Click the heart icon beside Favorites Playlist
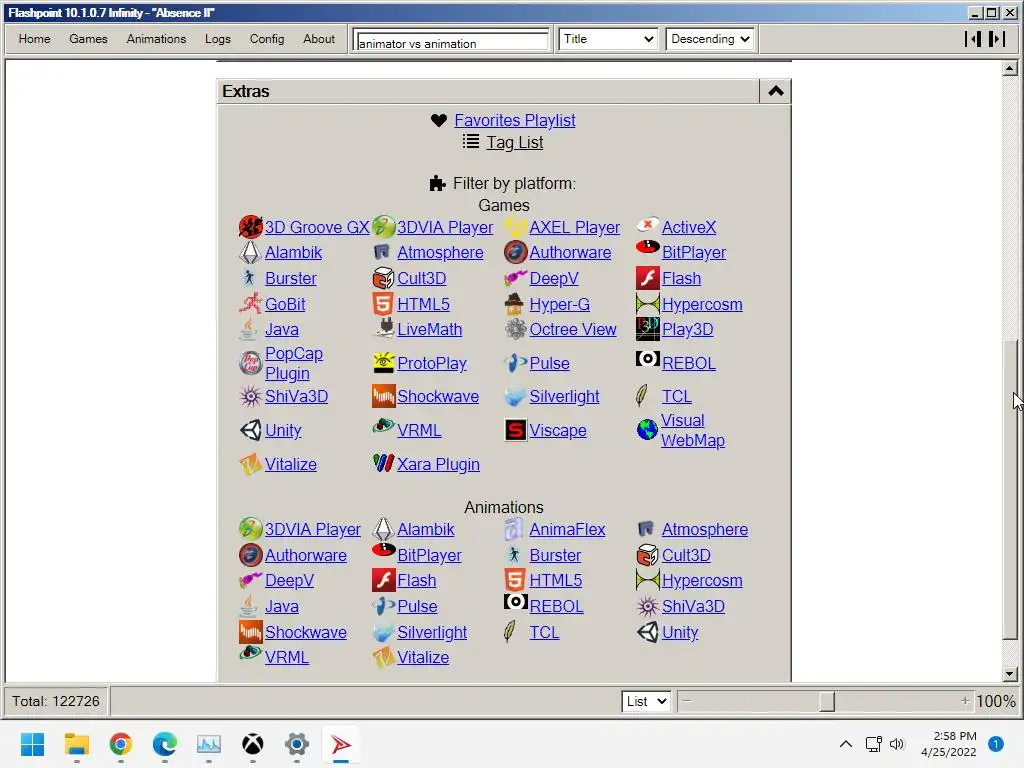The height and width of the screenshot is (768, 1024). pos(439,120)
